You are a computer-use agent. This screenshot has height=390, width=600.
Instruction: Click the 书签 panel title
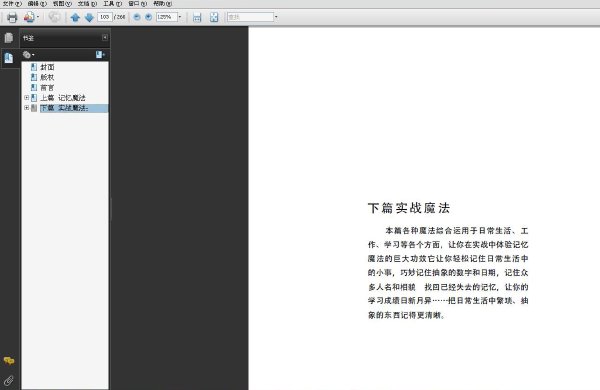click(x=28, y=38)
